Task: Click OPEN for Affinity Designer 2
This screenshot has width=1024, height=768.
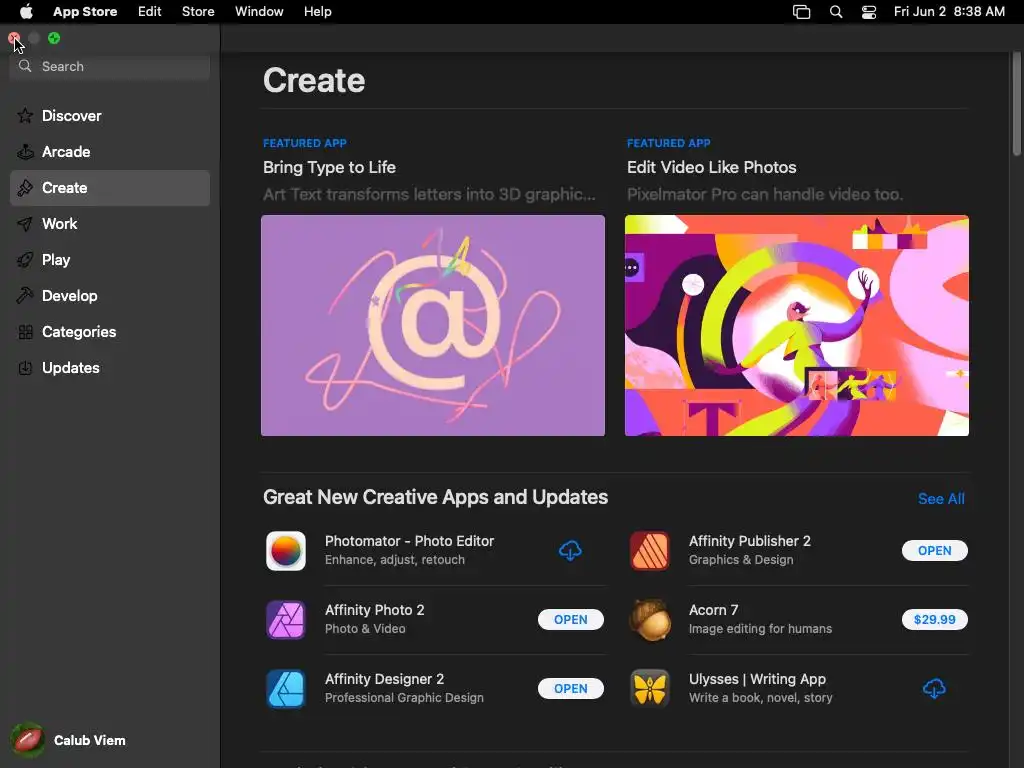Action: pyautogui.click(x=570, y=688)
